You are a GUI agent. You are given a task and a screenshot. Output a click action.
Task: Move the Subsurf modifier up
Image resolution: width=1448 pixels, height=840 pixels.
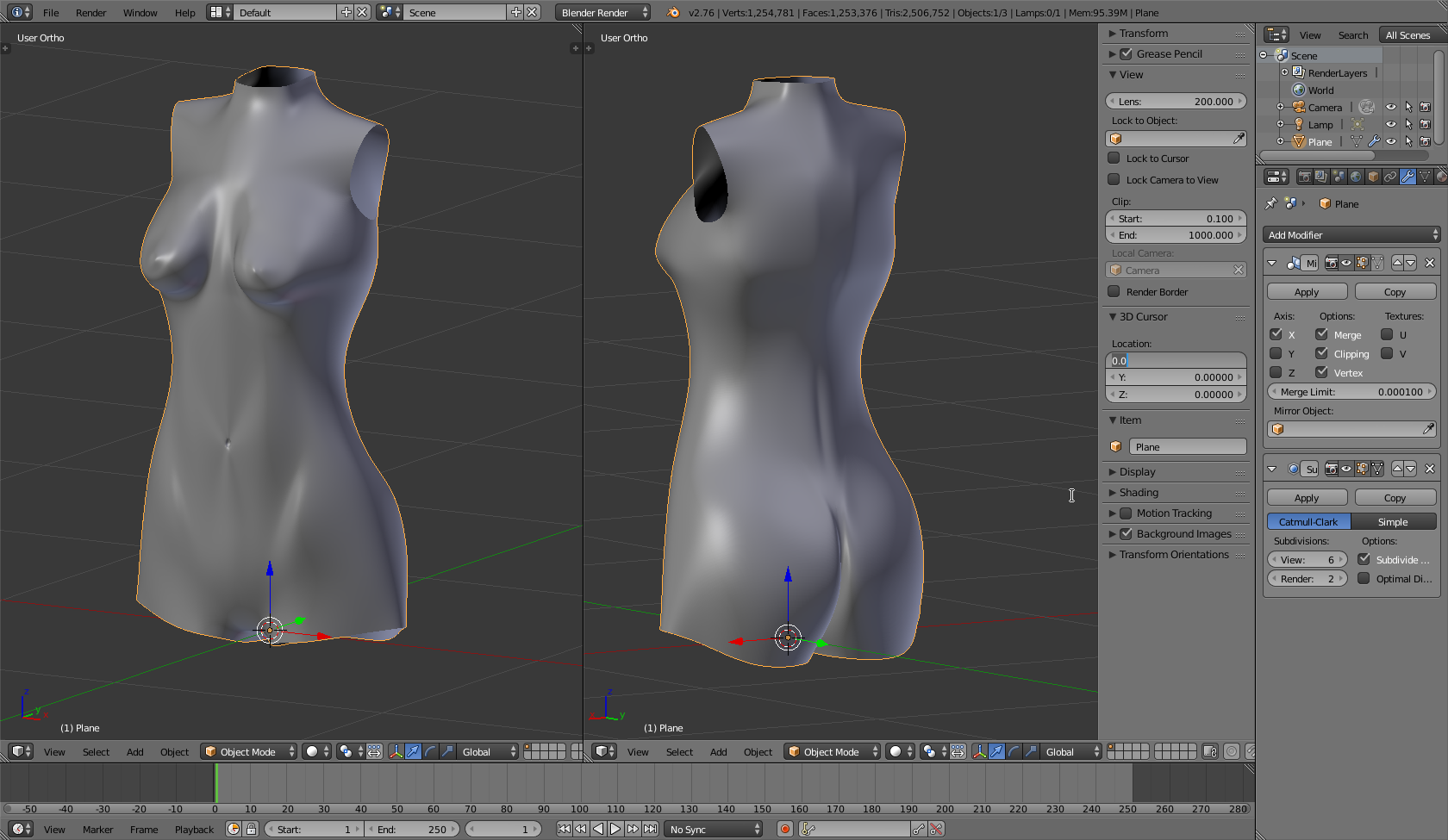pyautogui.click(x=1397, y=469)
